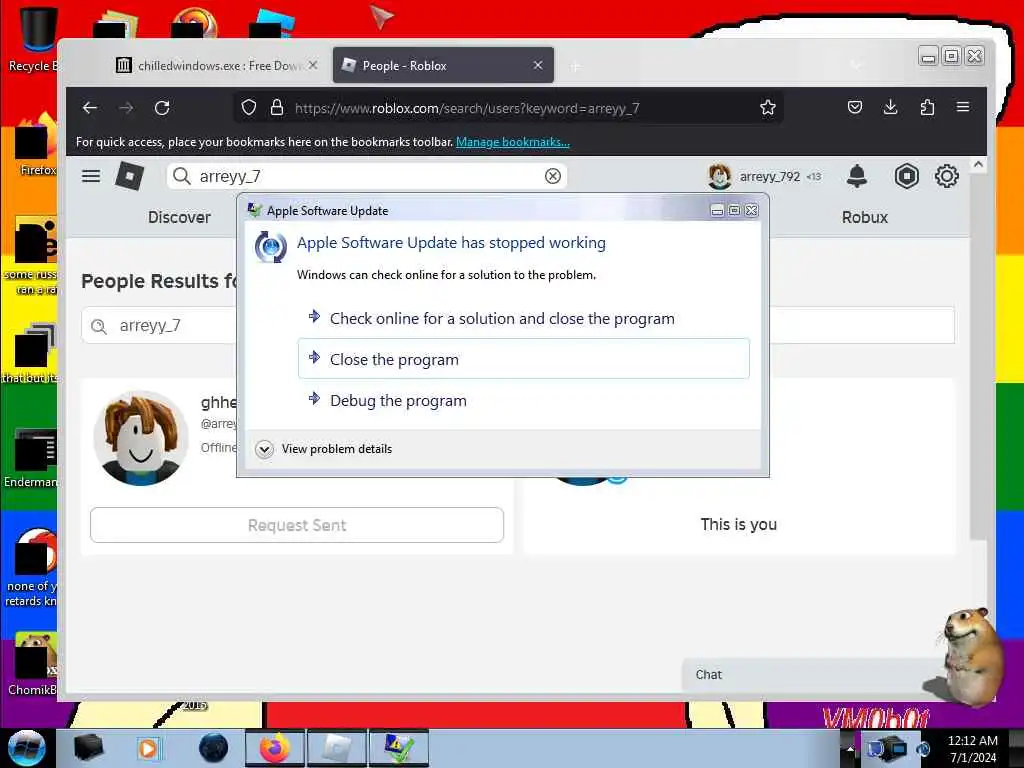Click the padlock site info icon
This screenshot has width=1024, height=768.
pyautogui.click(x=277, y=108)
